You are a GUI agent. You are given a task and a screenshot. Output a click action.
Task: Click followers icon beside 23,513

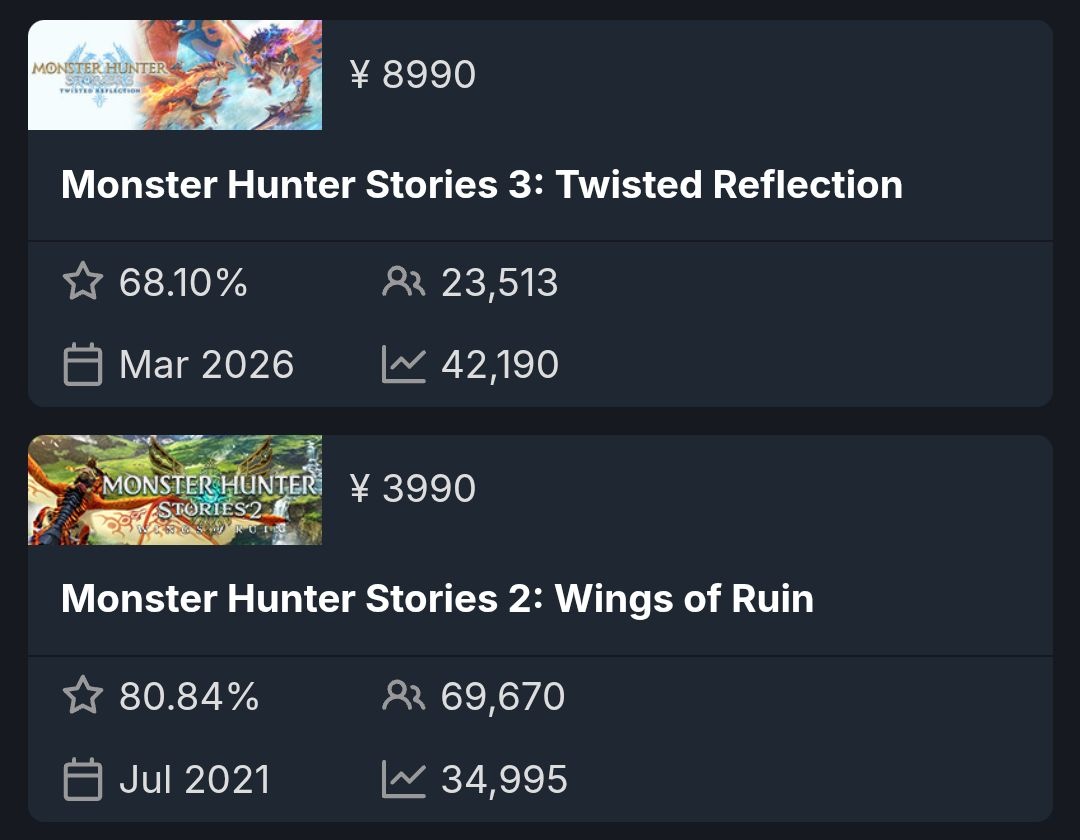tap(403, 283)
